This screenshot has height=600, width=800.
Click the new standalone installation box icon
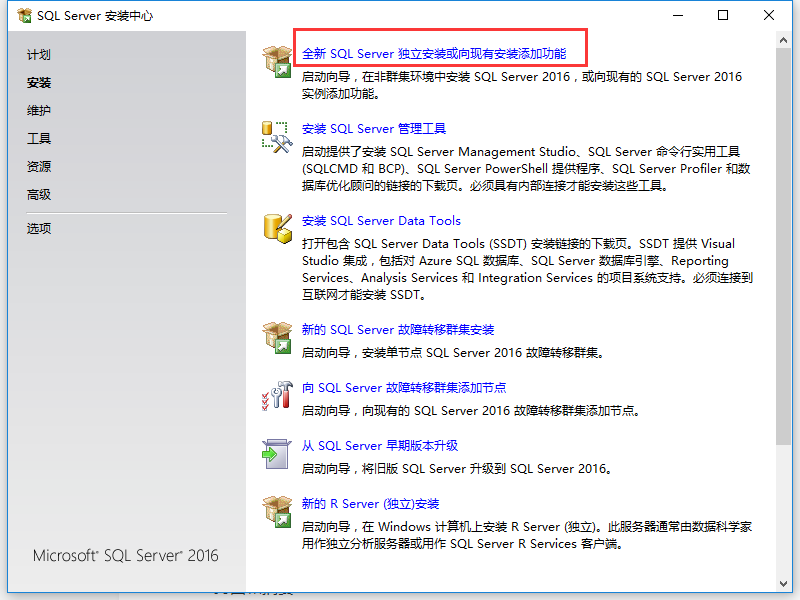[277, 61]
